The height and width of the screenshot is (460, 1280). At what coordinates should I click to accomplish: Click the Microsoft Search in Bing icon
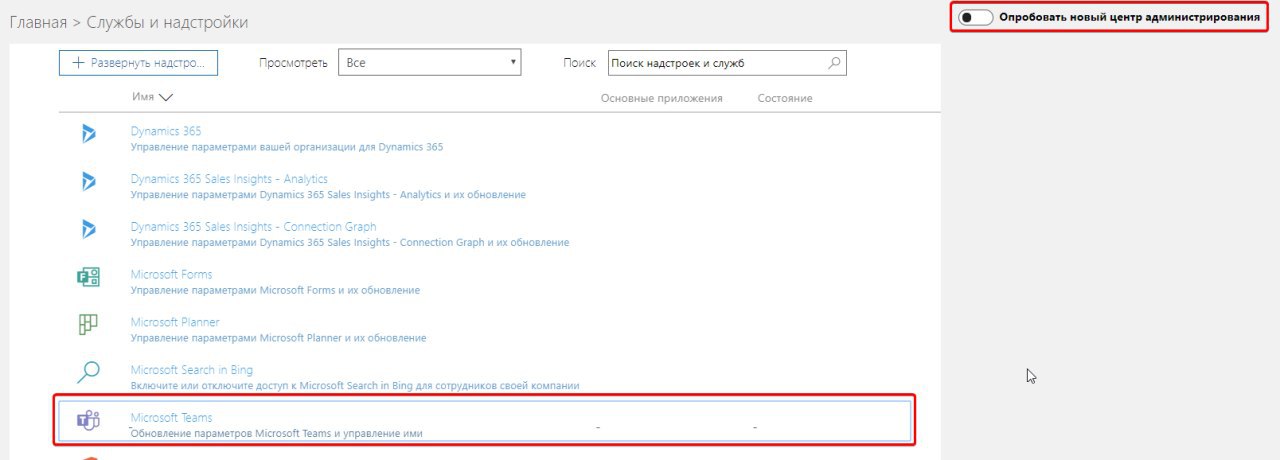88,373
